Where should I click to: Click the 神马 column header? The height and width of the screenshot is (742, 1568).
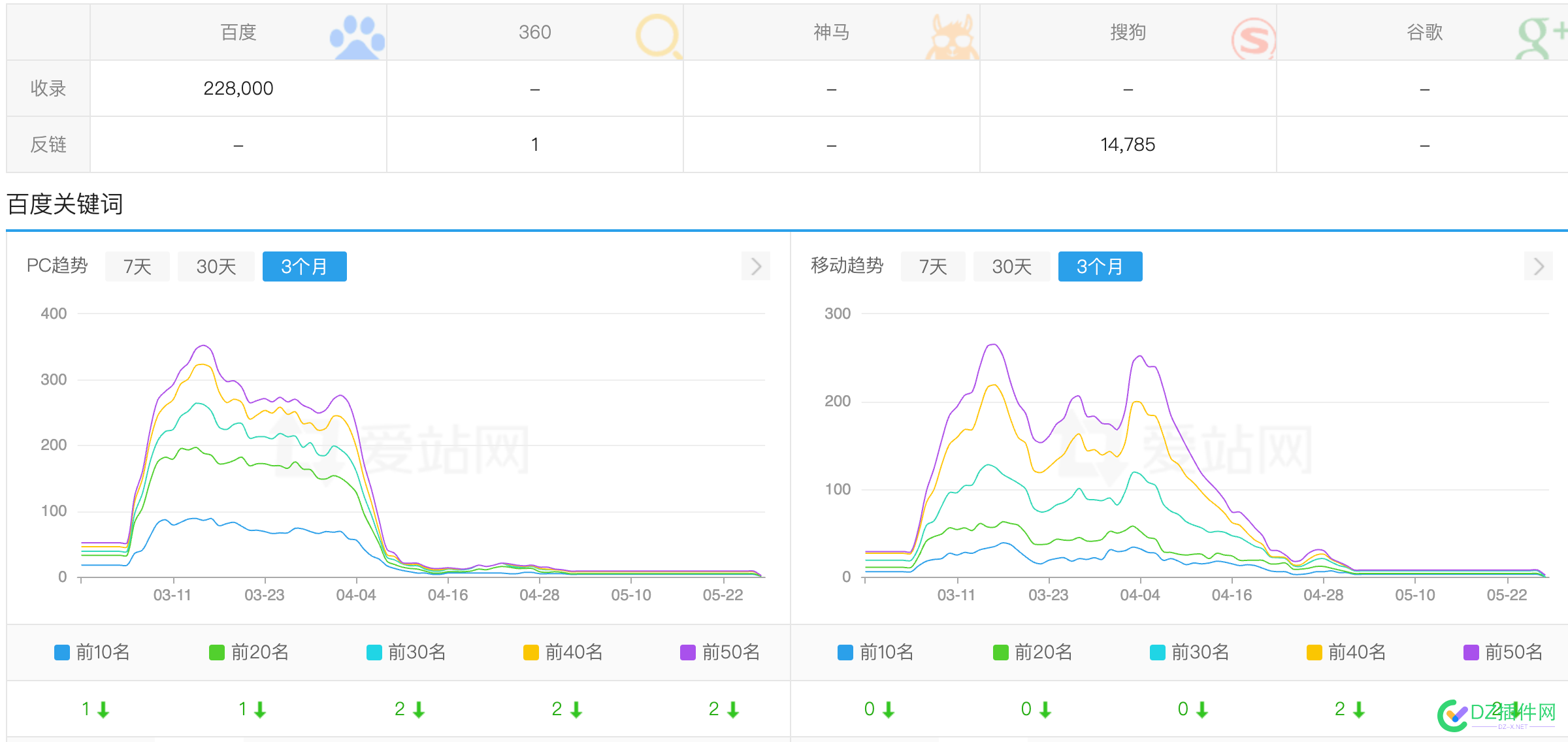point(832,32)
